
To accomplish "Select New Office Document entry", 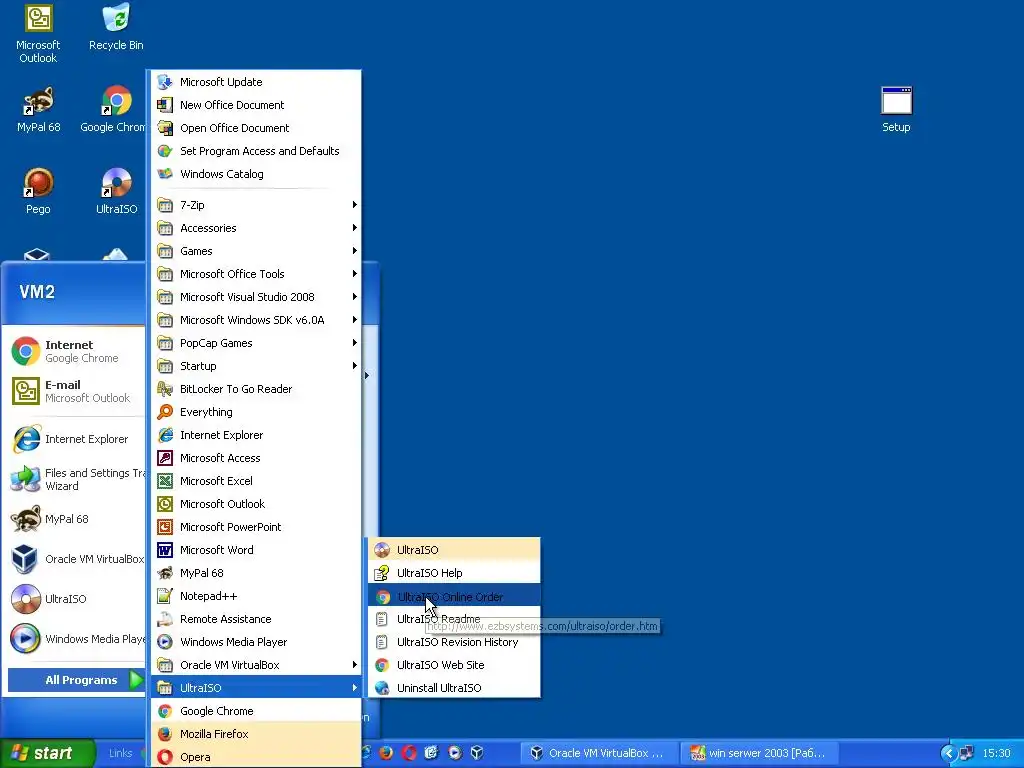I will [x=257, y=105].
